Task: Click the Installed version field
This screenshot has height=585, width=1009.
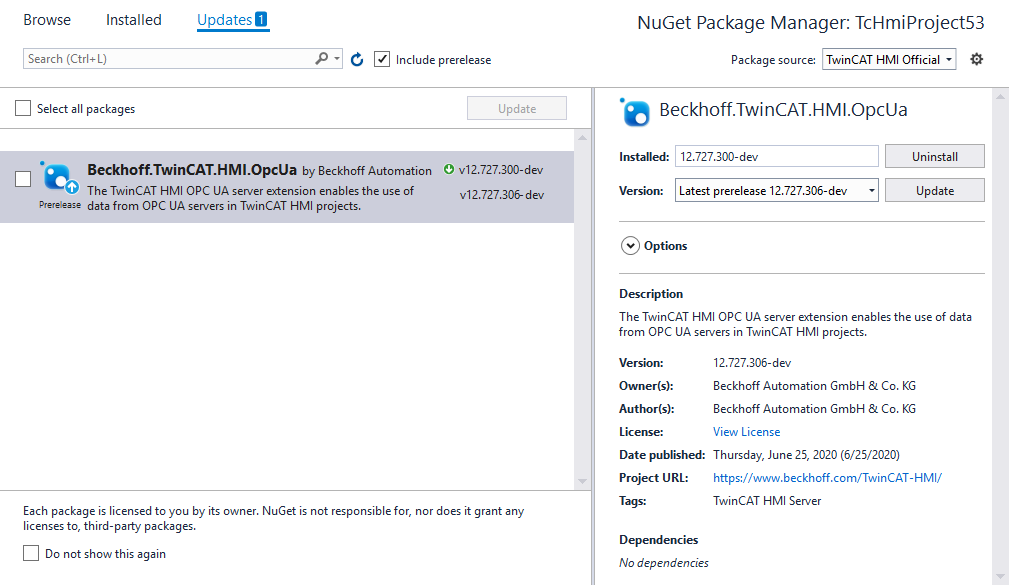Action: coord(777,156)
